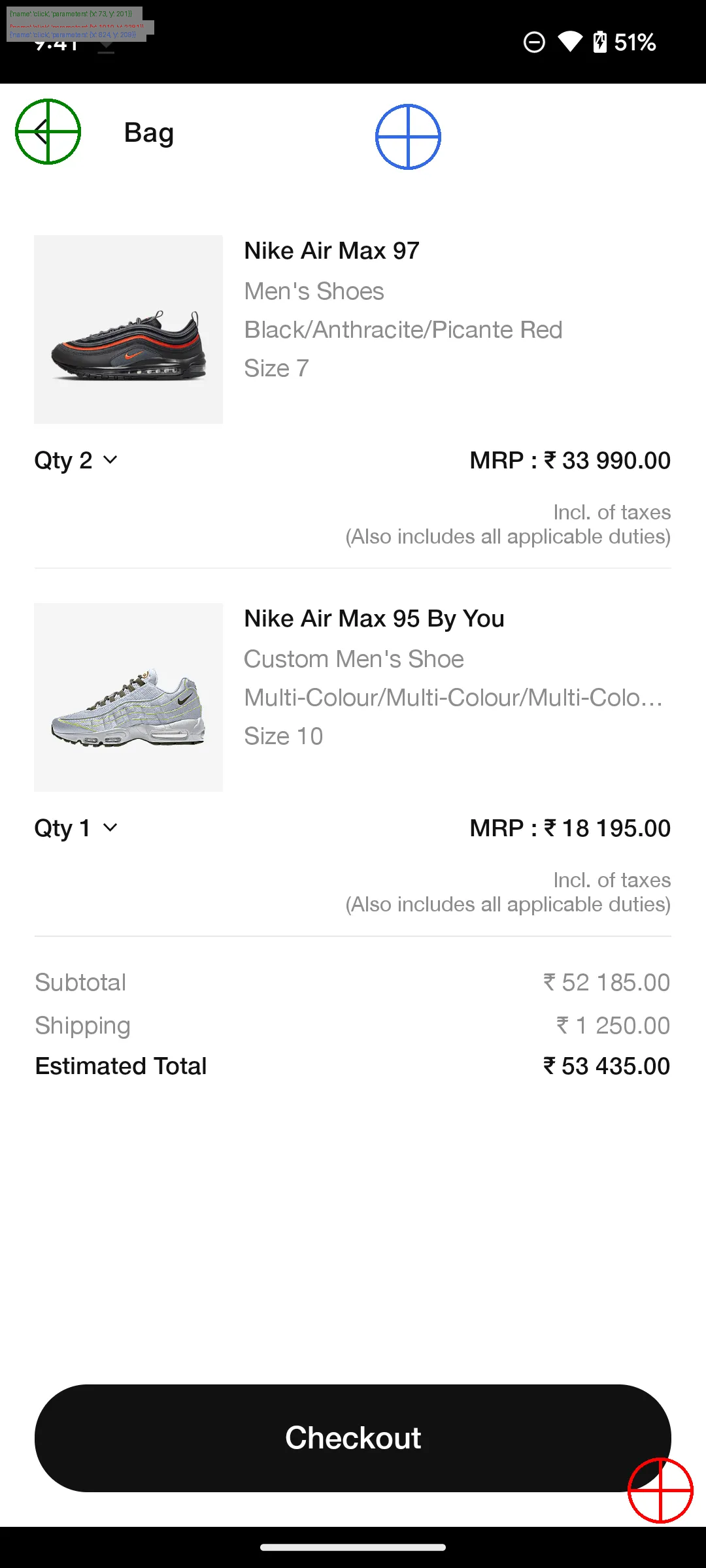Tap the Bag page heading
Viewport: 706px width, 1568px height.
149,133
